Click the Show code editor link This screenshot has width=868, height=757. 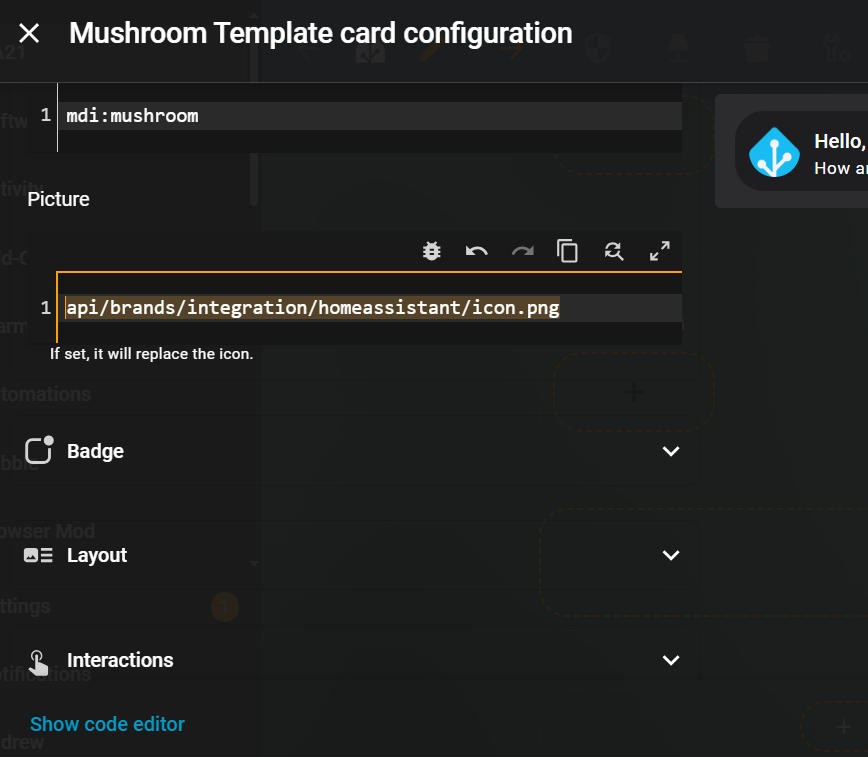tap(107, 724)
